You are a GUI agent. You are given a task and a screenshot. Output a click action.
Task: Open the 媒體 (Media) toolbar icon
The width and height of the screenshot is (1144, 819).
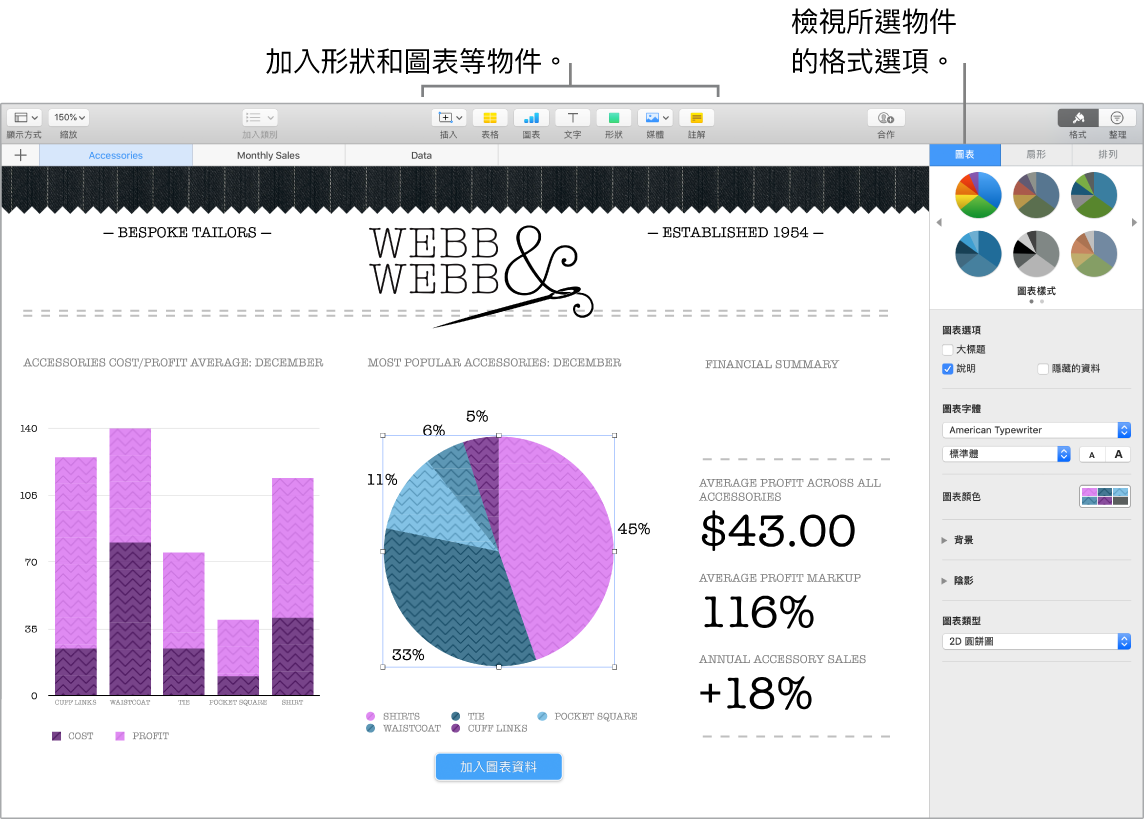pyautogui.click(x=653, y=117)
